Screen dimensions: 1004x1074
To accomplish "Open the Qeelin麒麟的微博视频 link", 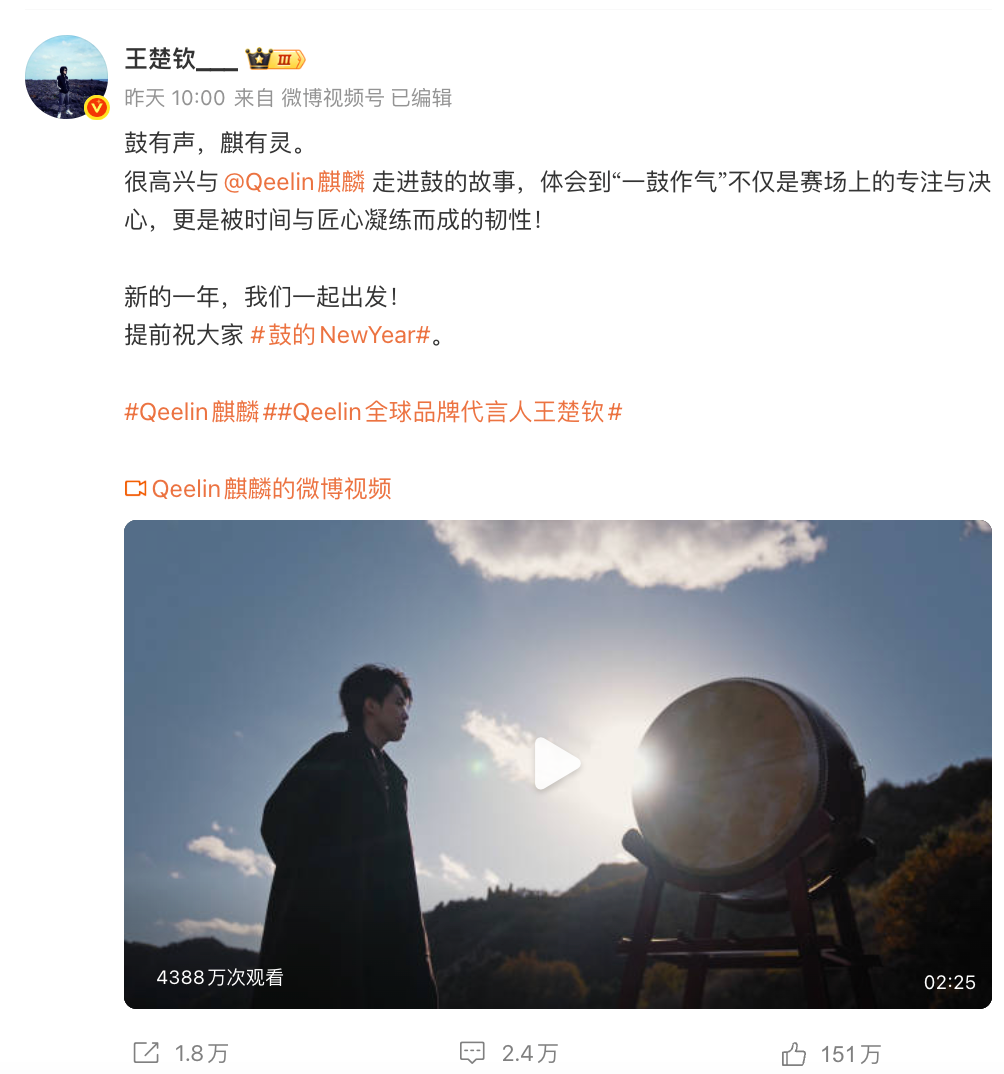I will 271,489.
